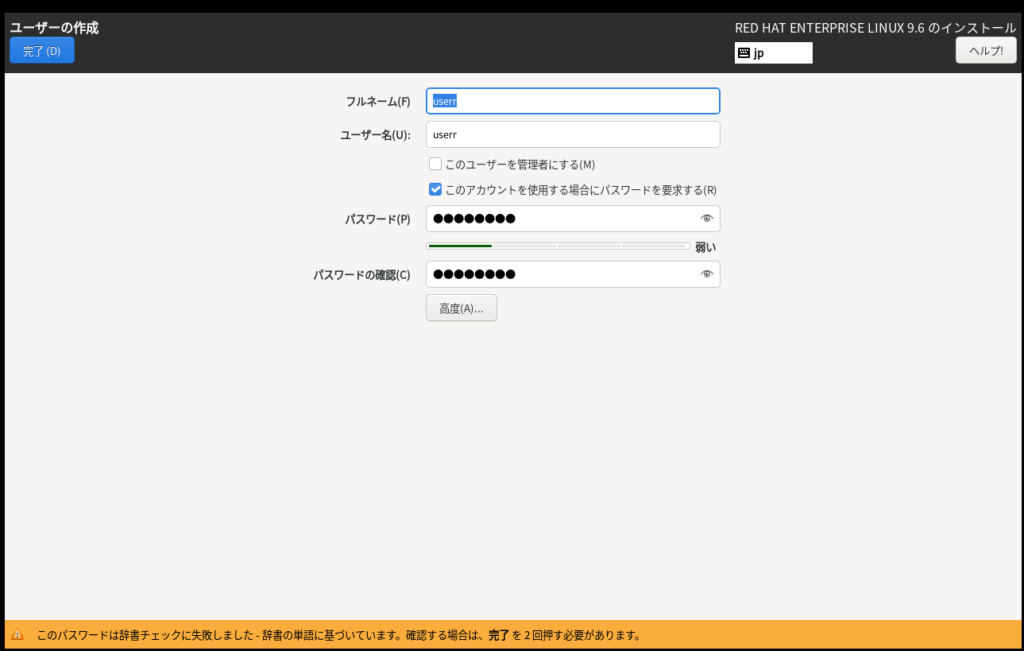Screen dimensions: 1024x651
Task: Click the 弱い password strength label
Action: coord(705,247)
